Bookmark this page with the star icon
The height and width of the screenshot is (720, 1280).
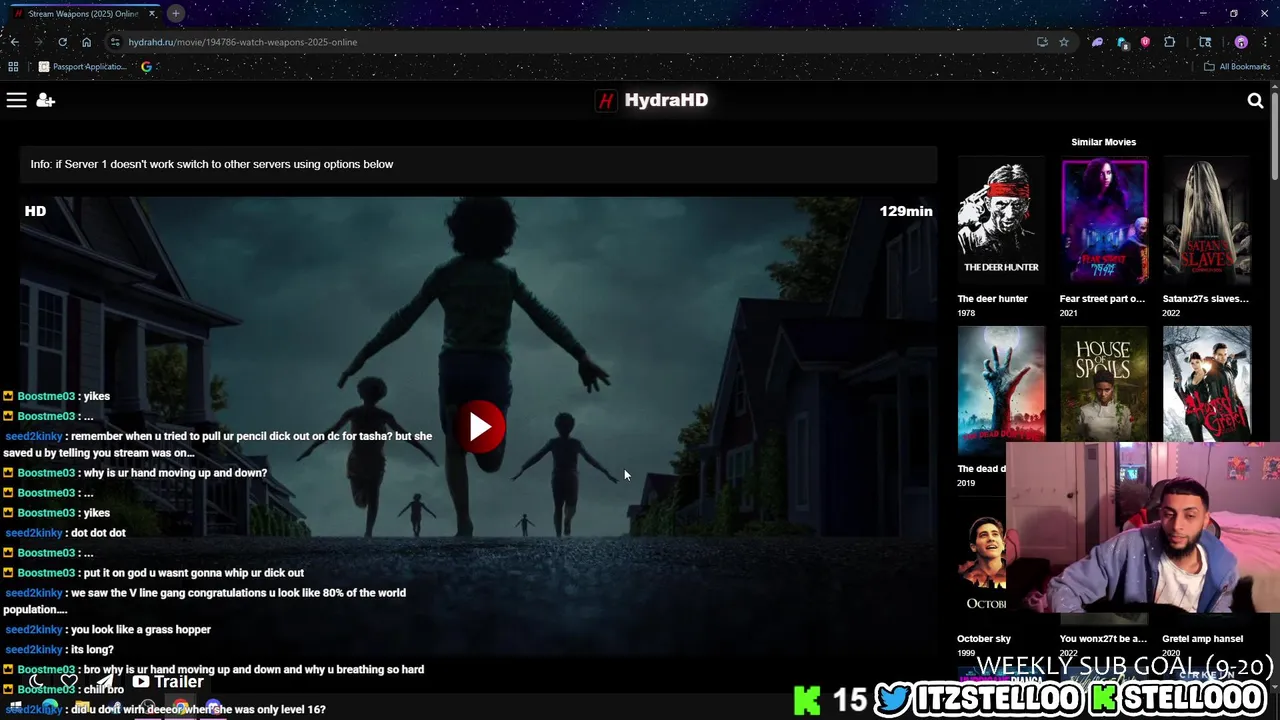(1064, 42)
